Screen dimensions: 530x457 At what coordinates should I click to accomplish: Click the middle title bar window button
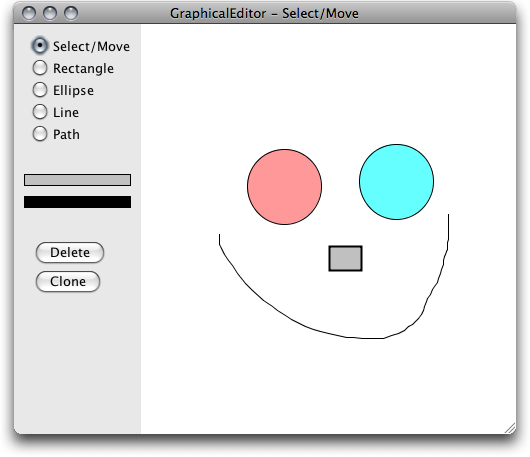click(x=50, y=14)
